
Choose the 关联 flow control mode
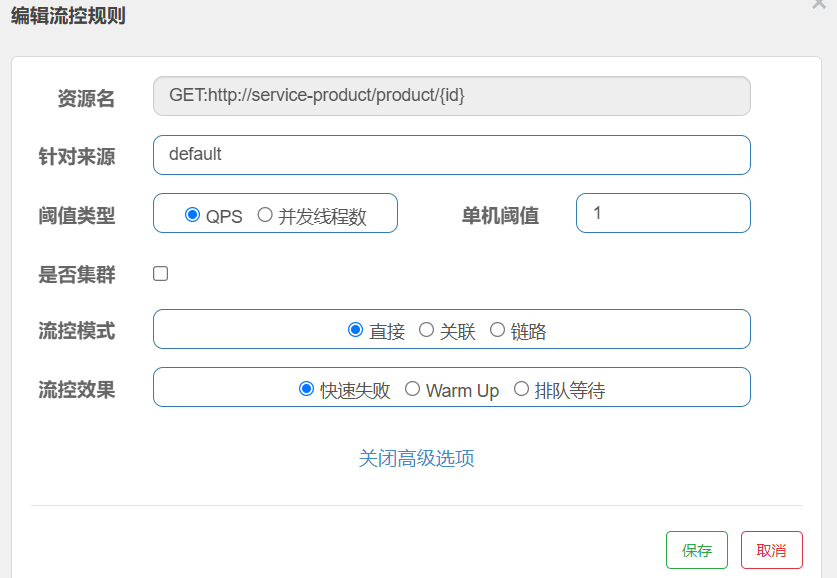426,330
